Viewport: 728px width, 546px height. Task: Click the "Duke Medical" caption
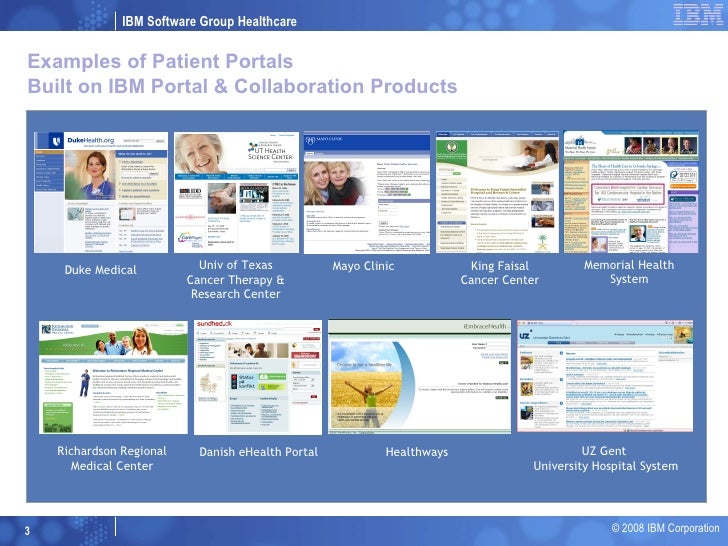(x=100, y=270)
